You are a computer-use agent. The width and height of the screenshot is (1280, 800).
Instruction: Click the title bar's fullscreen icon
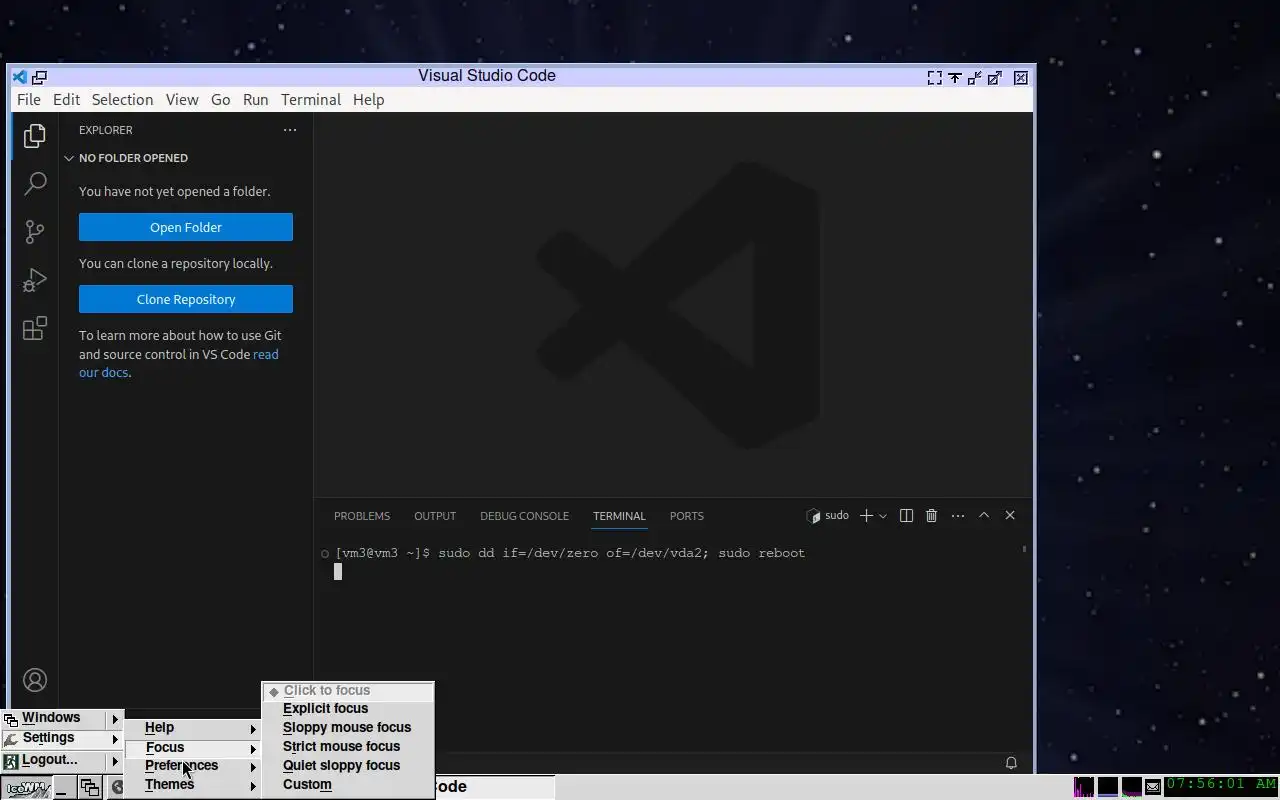(934, 77)
